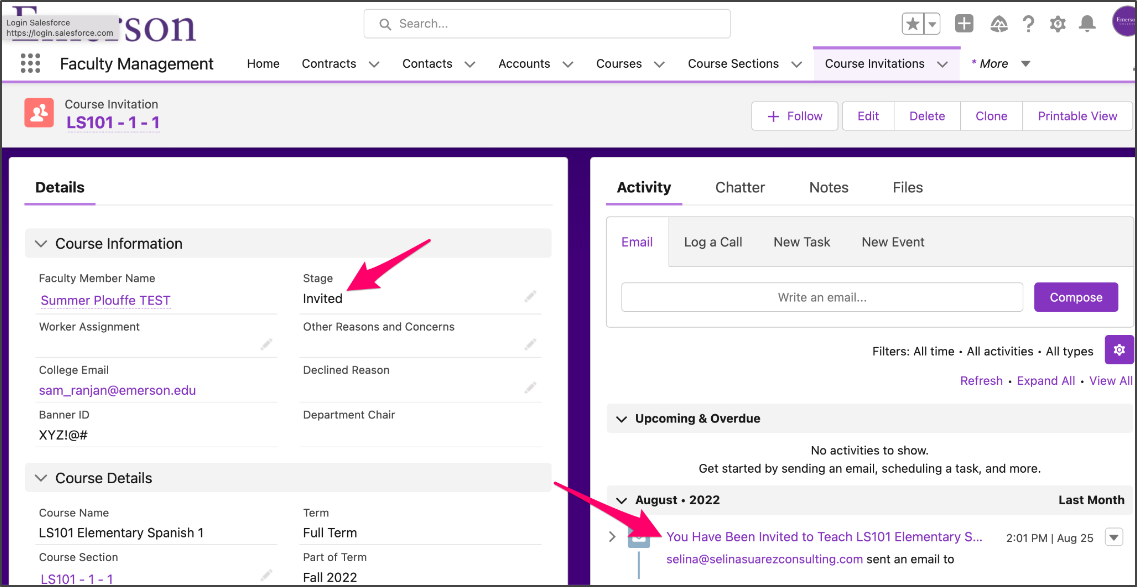The image size is (1137, 587).
Task: Switch to the Chatter tab
Action: [740, 188]
